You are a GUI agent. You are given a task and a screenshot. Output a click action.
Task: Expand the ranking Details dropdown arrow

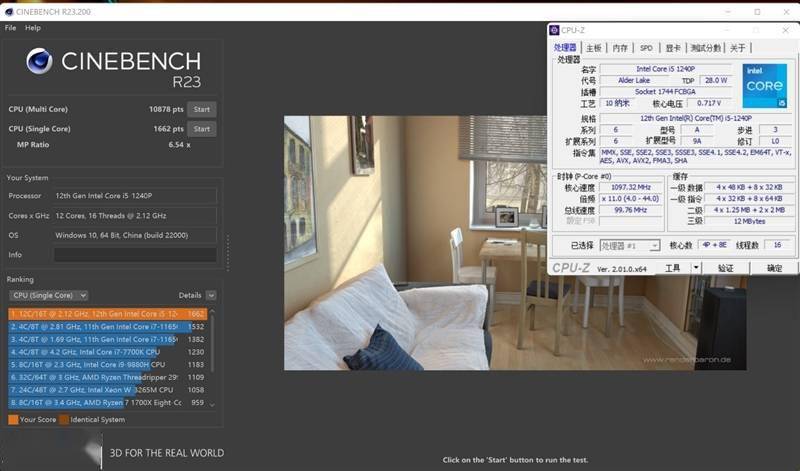pyautogui.click(x=211, y=295)
